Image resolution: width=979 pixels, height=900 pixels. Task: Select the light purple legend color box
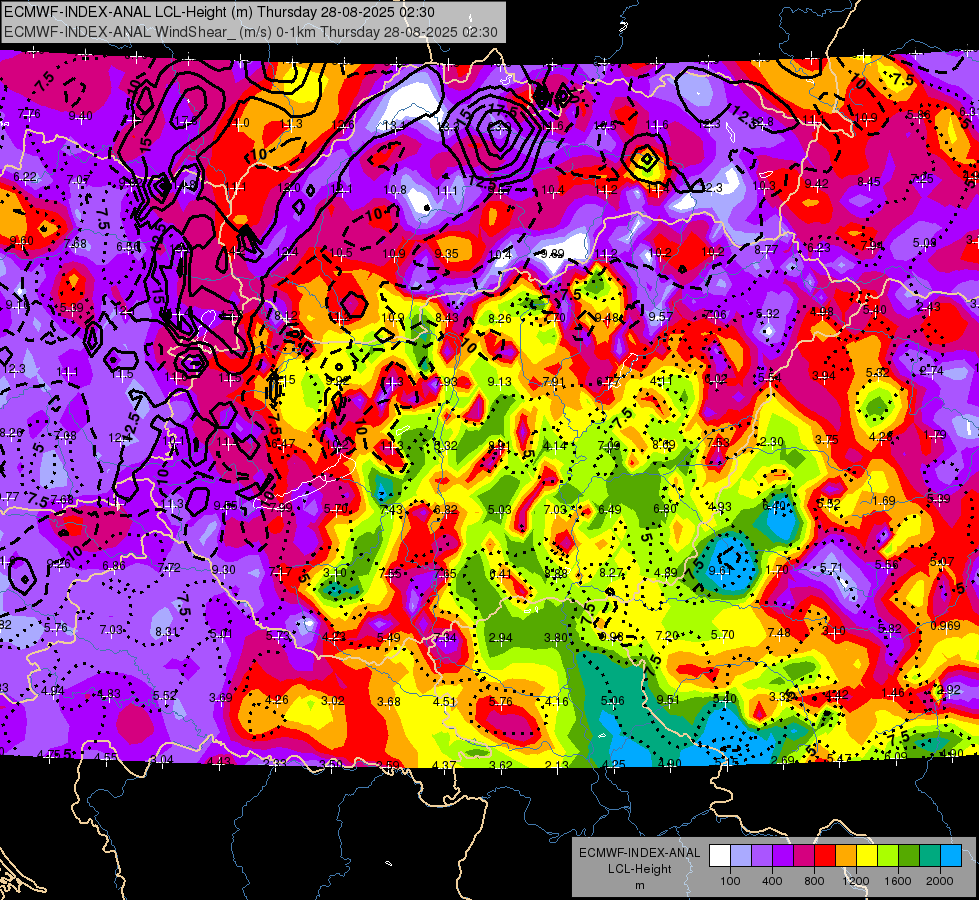pos(762,856)
